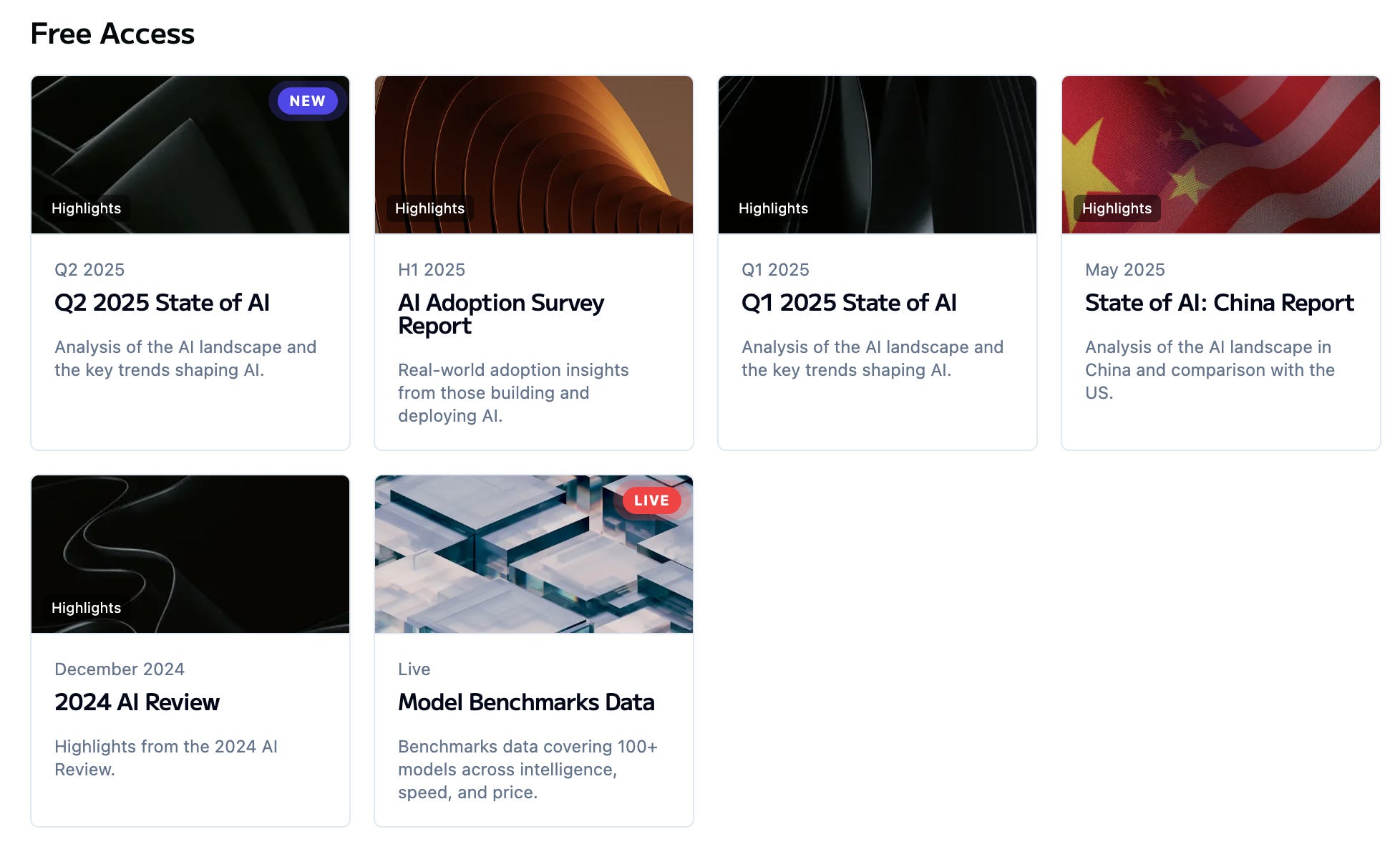Open the Q1 2025 State of AI title
Viewport: 1400px width, 852px height.
coord(849,303)
